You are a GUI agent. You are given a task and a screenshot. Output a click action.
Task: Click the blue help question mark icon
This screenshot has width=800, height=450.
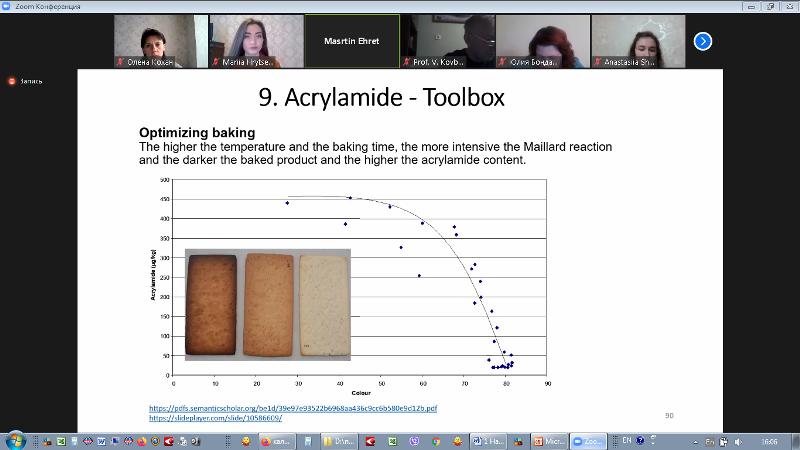click(x=640, y=440)
